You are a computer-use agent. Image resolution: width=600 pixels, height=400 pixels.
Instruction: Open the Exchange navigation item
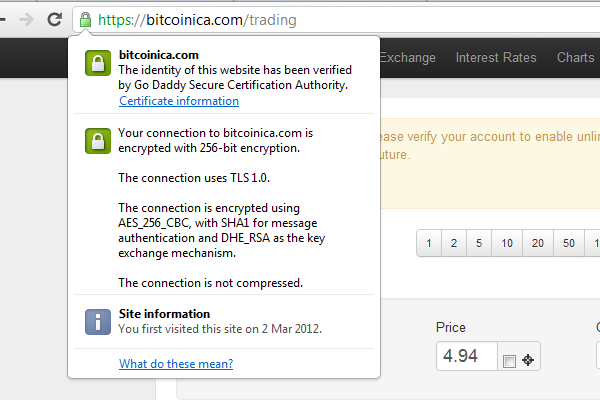(x=408, y=57)
